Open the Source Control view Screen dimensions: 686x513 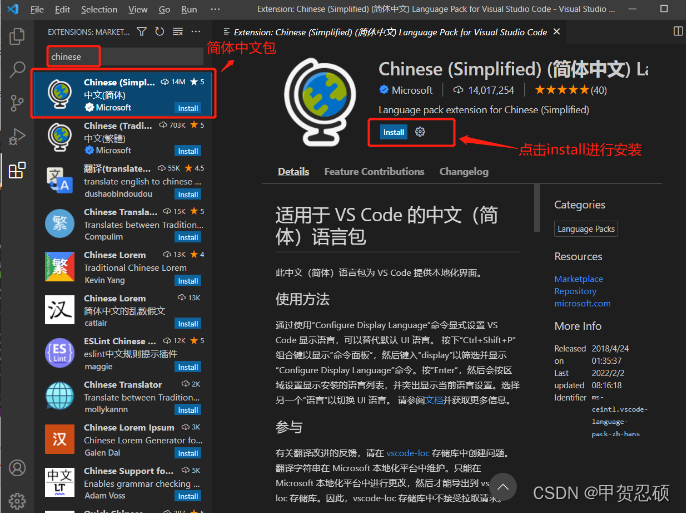(17, 103)
